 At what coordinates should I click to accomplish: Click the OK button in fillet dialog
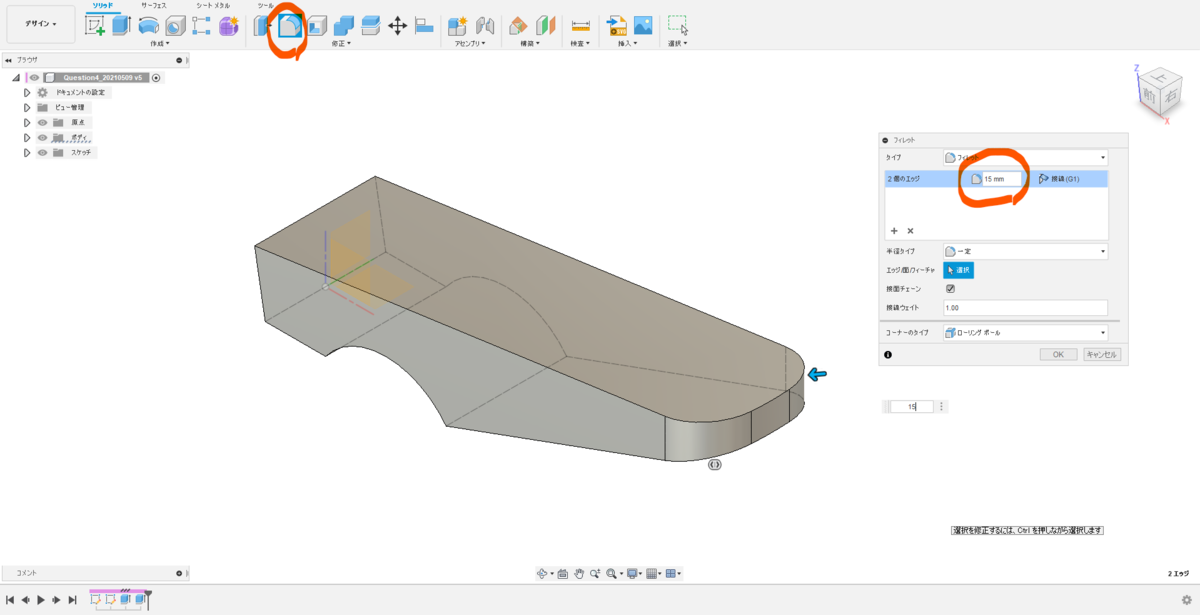click(x=1058, y=354)
